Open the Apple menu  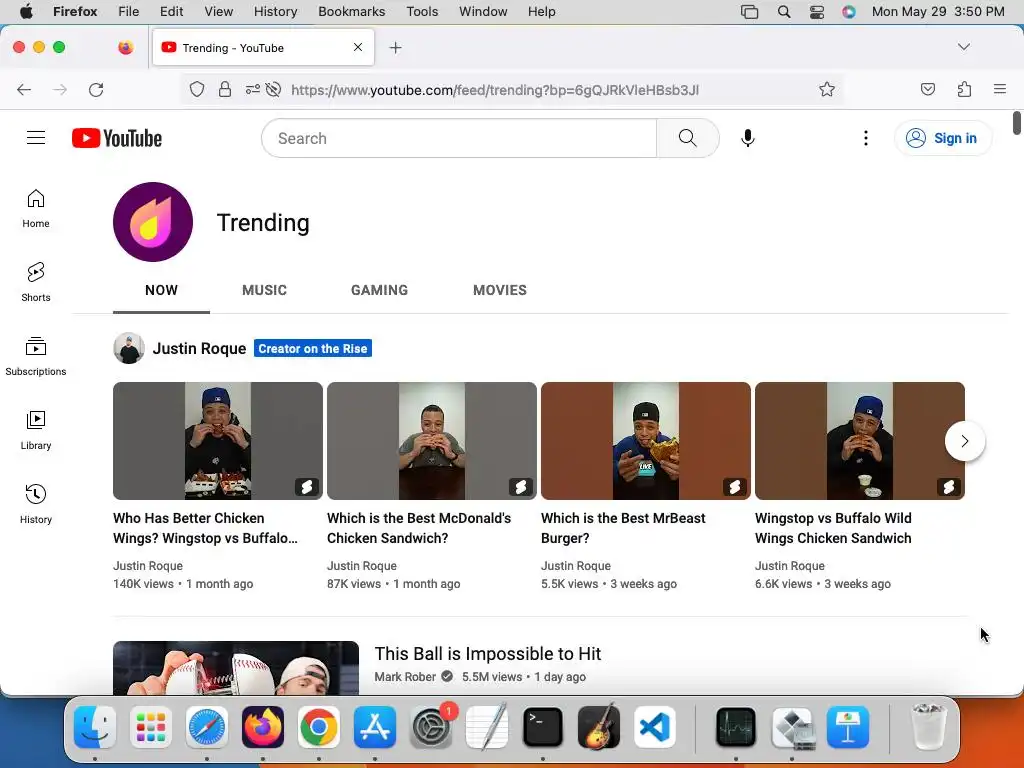26,12
